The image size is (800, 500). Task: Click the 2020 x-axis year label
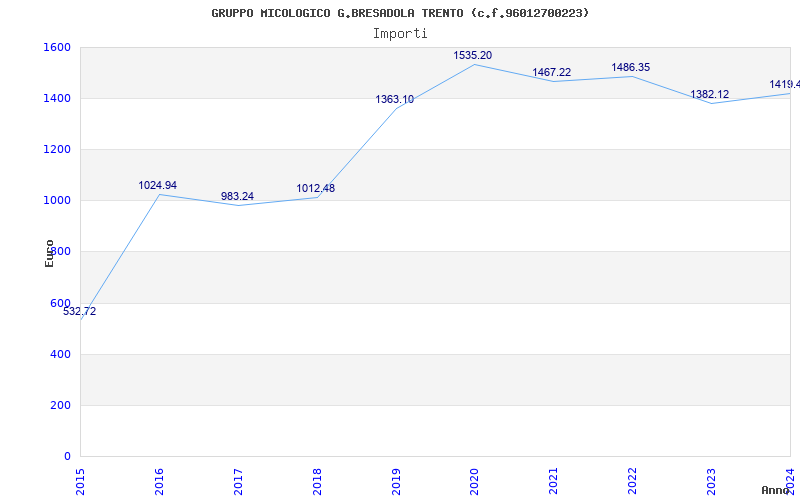(x=474, y=481)
